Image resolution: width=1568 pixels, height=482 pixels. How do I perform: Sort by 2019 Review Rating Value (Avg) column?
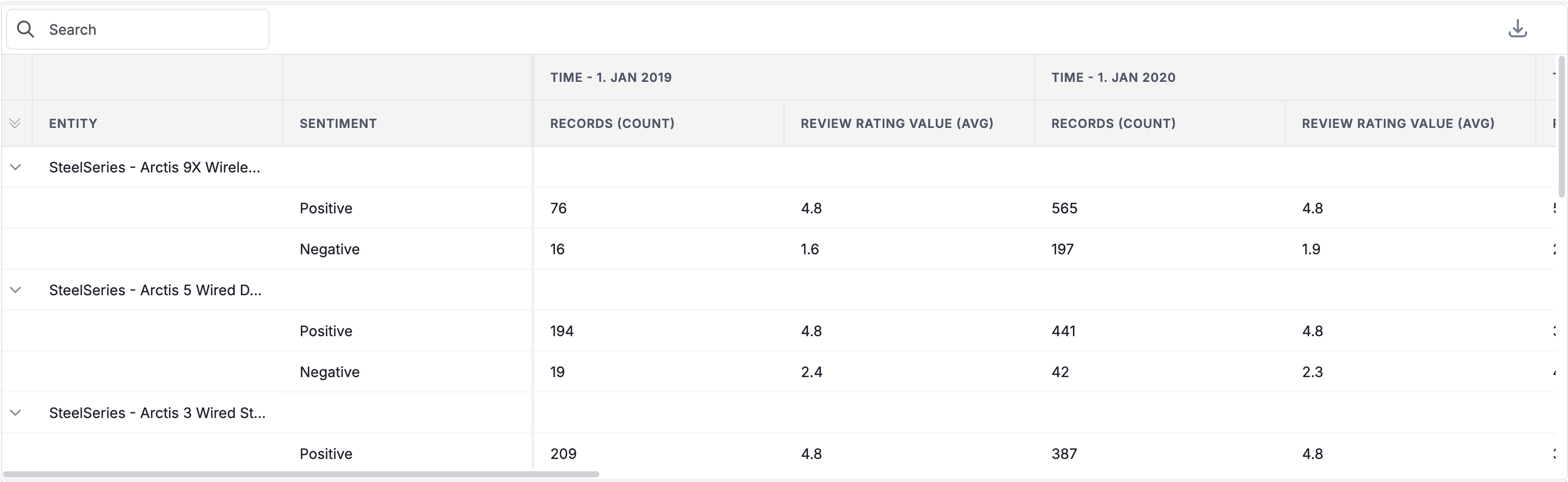[897, 123]
